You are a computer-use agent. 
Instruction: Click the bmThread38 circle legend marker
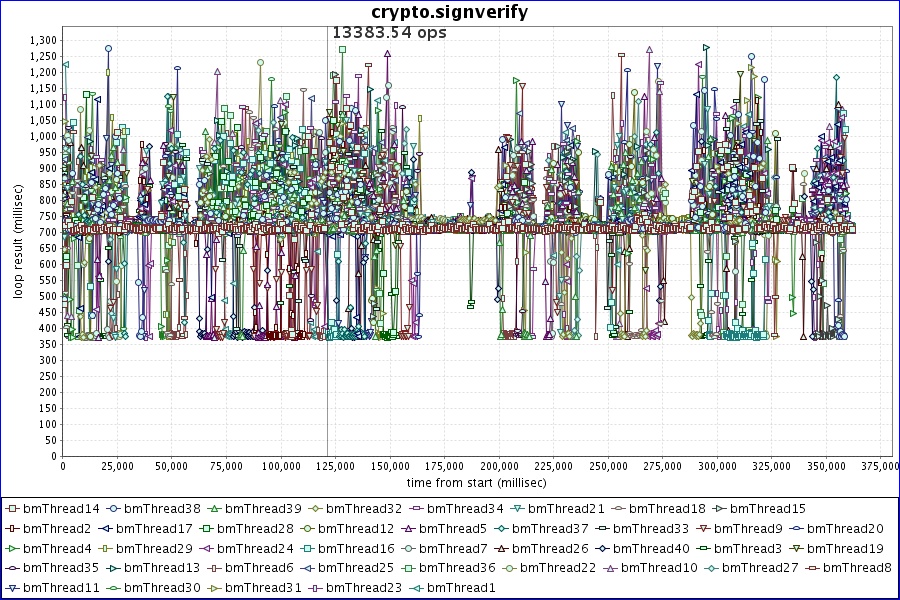click(113, 509)
